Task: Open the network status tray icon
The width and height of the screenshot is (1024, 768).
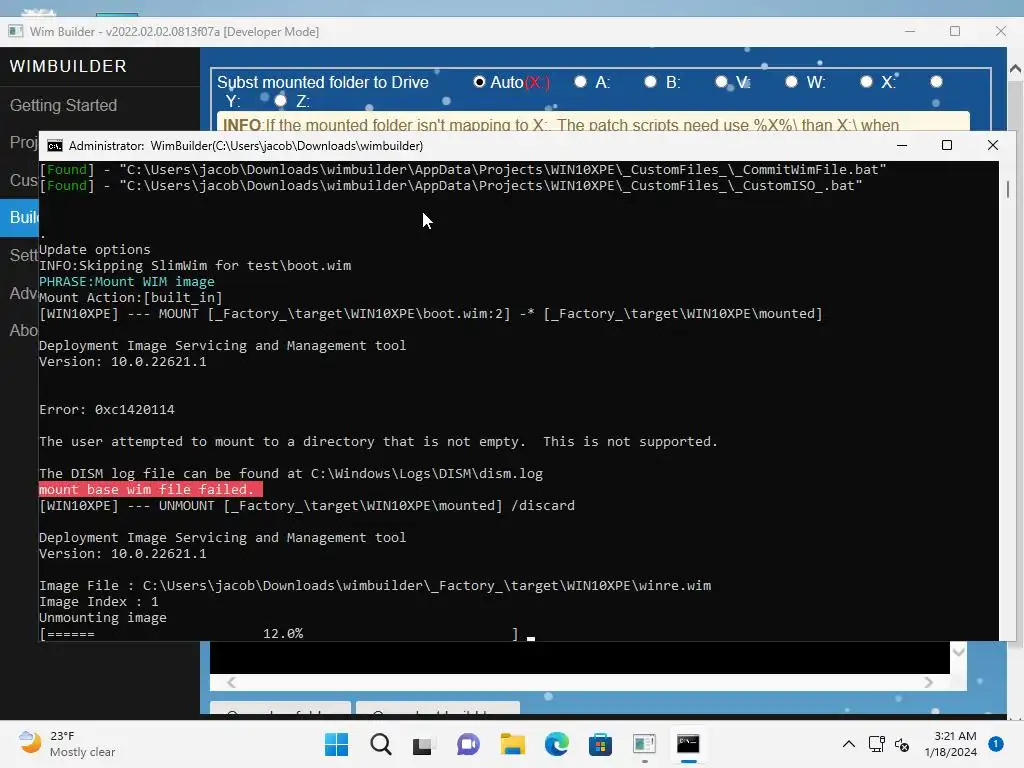Action: (876, 744)
